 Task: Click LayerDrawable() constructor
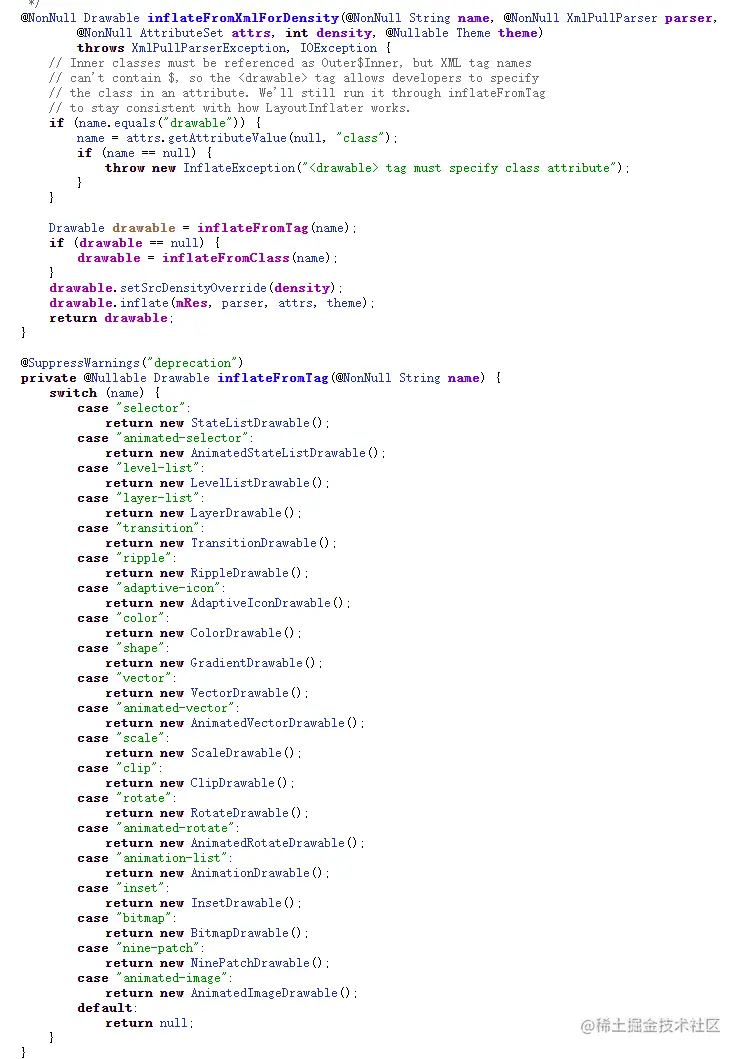tap(242, 513)
